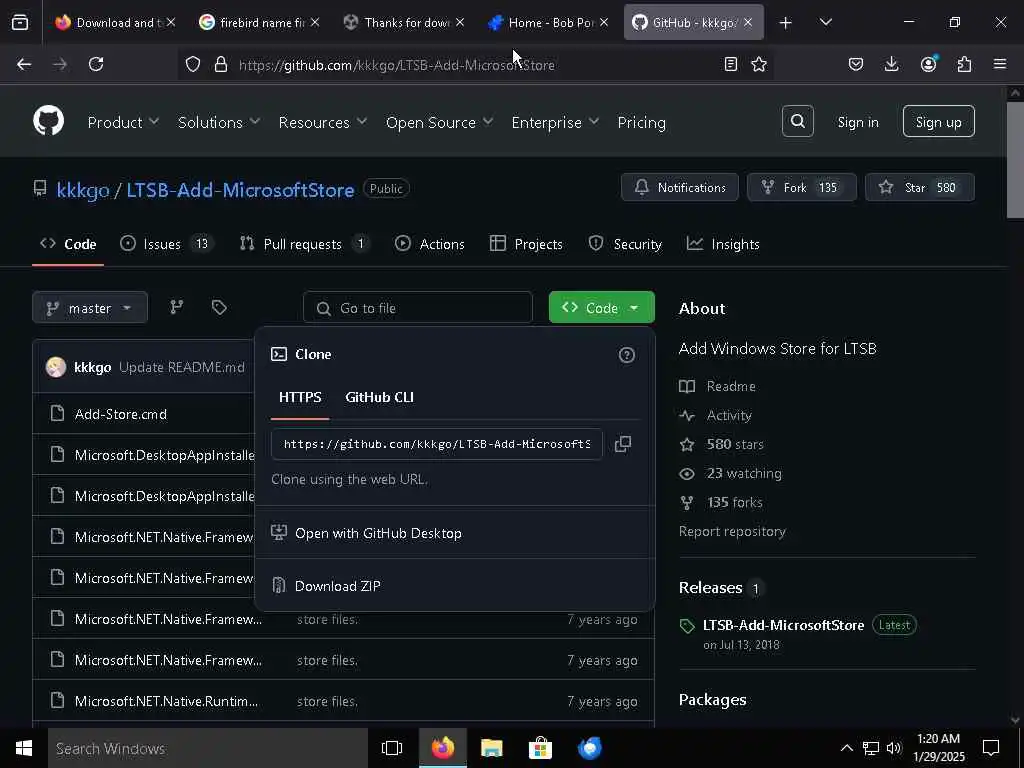The width and height of the screenshot is (1024, 768).
Task: Toggle the green Code dropdown button
Action: (x=601, y=308)
